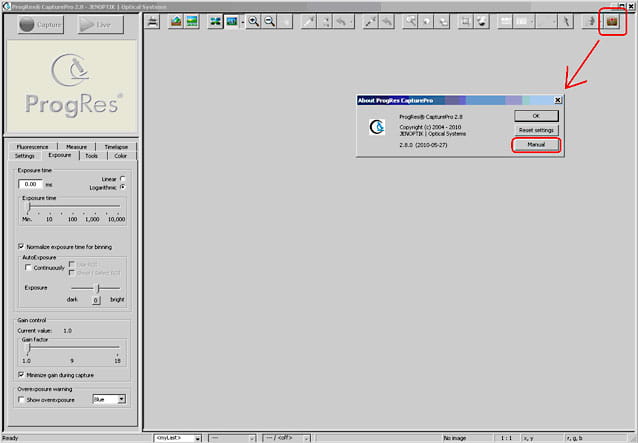Open the <myLast> dropdown in status bar
This screenshot has height=443, width=638.
coord(197,438)
